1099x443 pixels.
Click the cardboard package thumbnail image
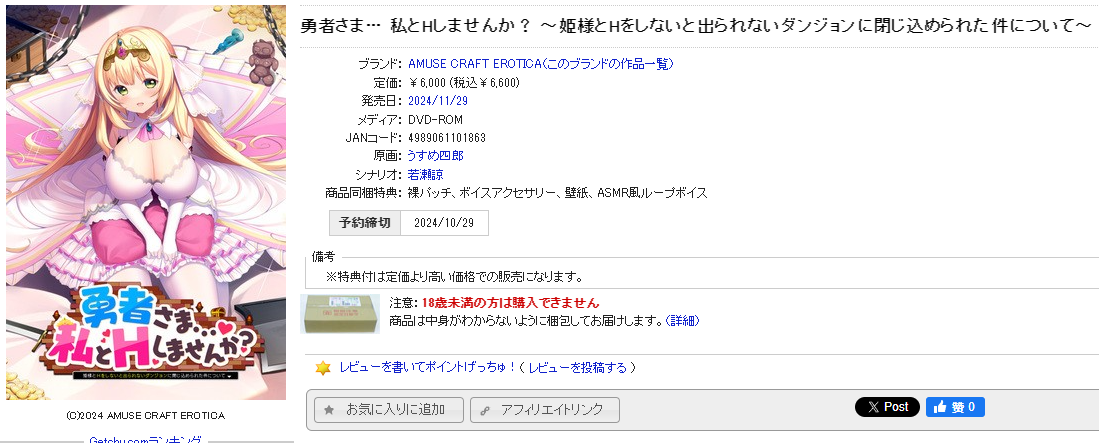[340, 313]
